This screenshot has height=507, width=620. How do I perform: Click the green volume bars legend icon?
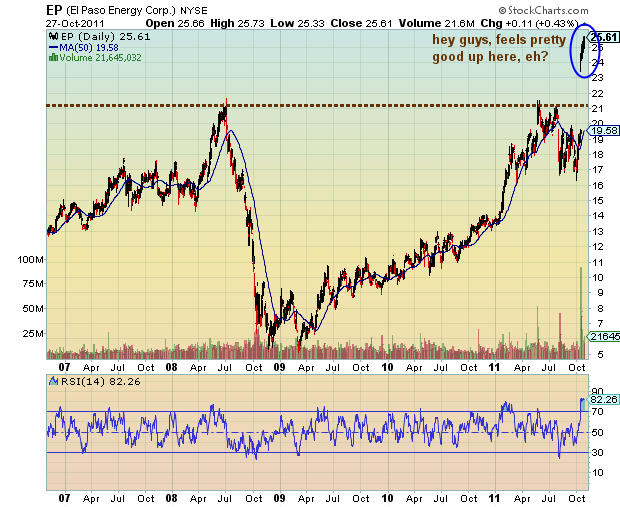pos(53,58)
